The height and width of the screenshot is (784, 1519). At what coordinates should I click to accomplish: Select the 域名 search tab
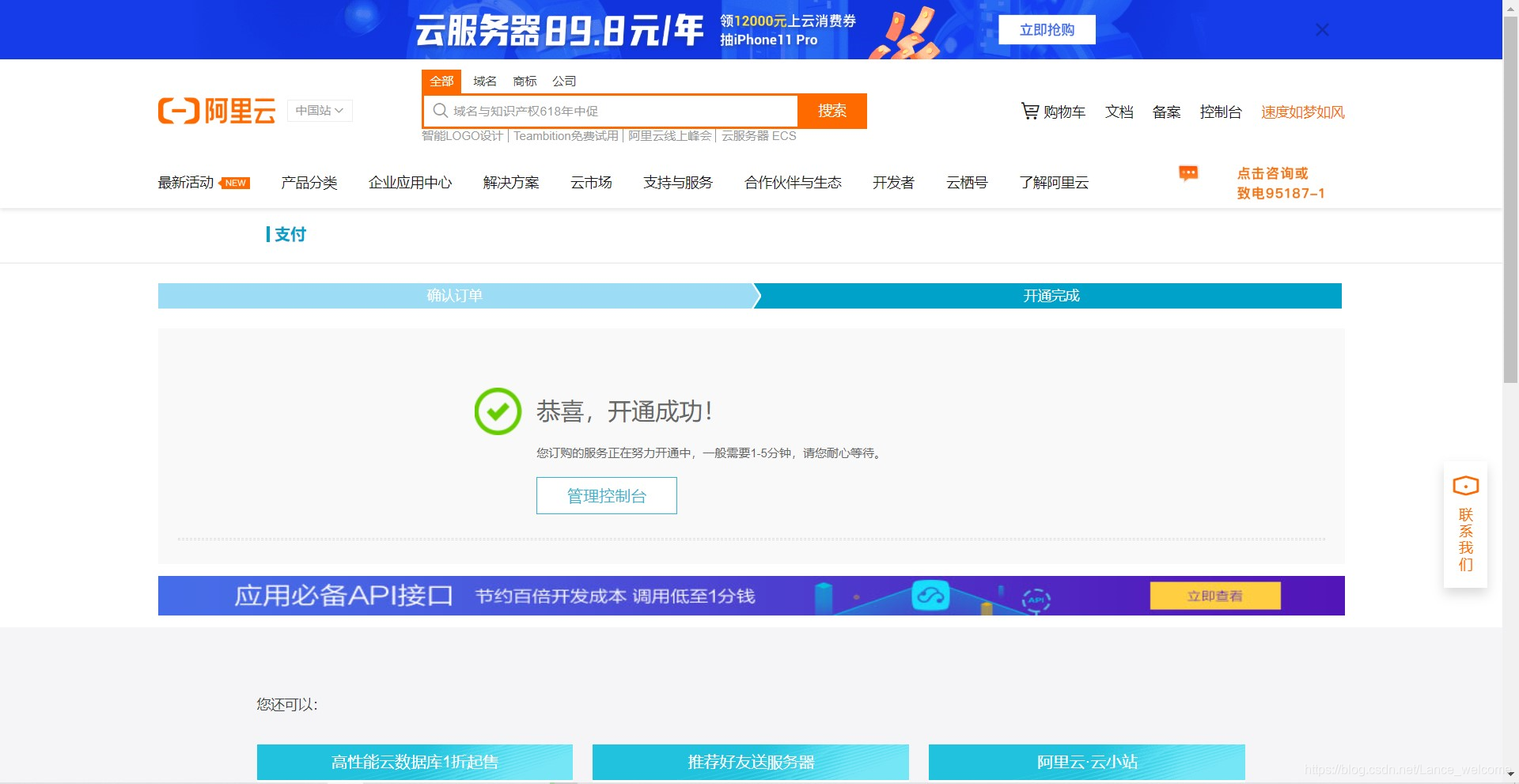pos(485,81)
